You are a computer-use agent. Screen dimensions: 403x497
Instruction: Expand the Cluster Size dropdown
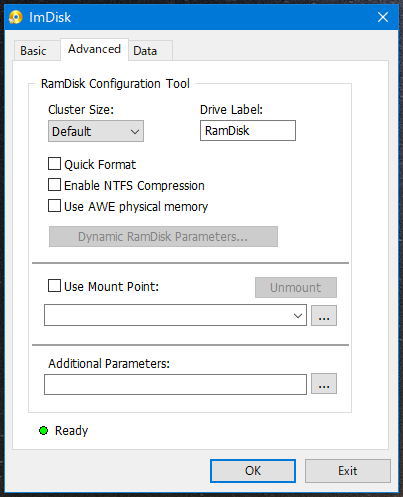point(96,131)
